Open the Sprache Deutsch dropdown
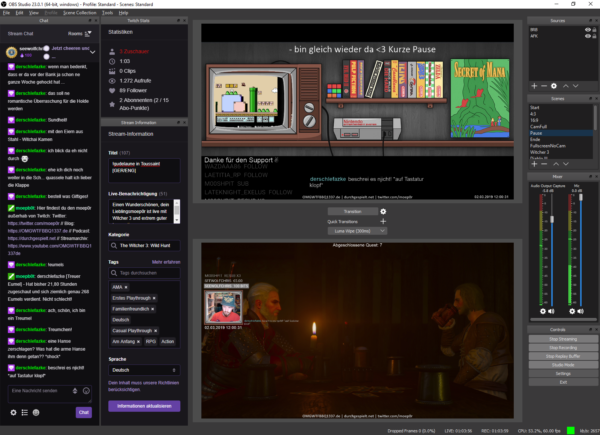The image size is (600, 435). click(x=143, y=368)
